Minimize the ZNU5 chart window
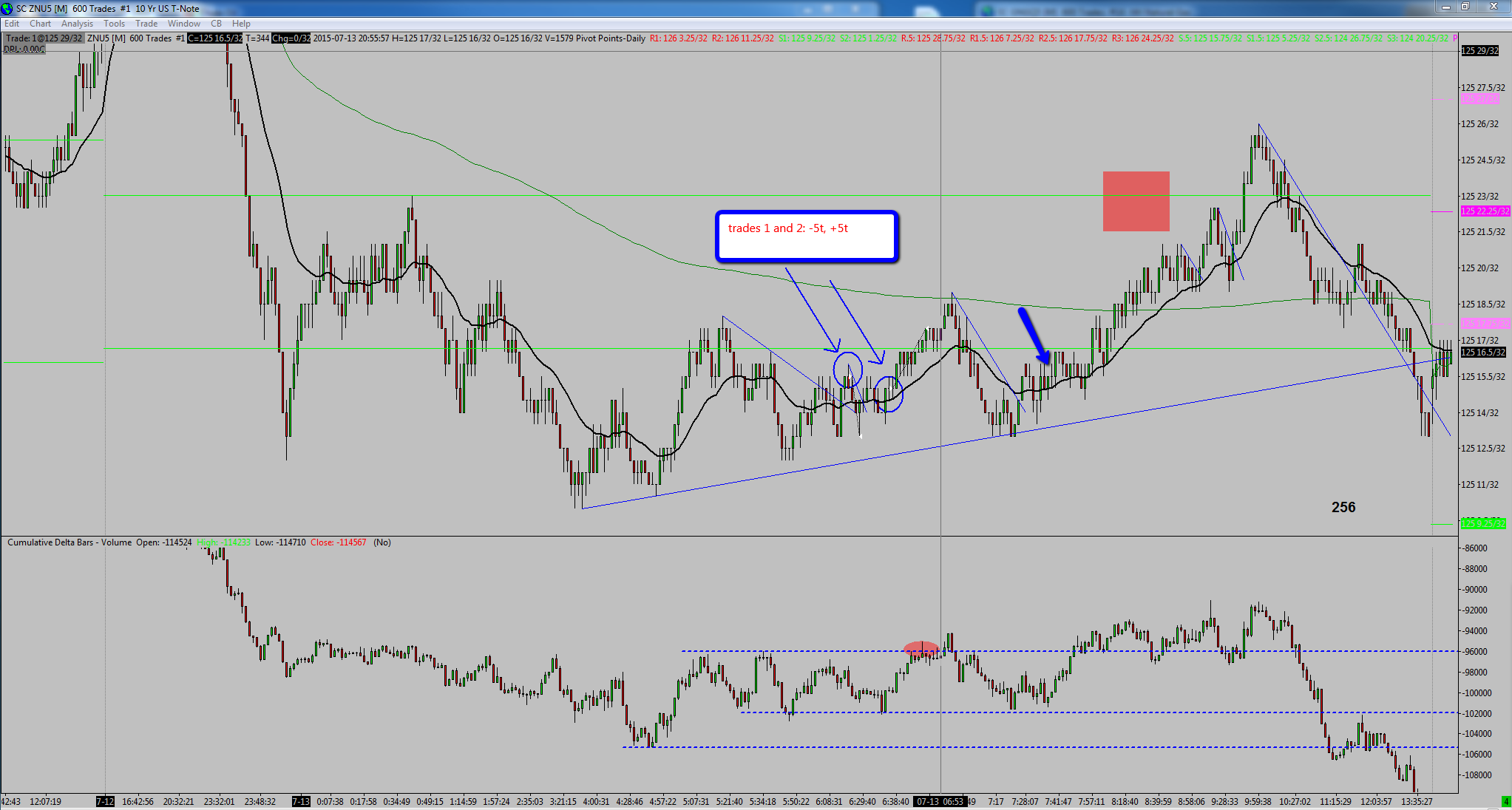 click(1446, 7)
